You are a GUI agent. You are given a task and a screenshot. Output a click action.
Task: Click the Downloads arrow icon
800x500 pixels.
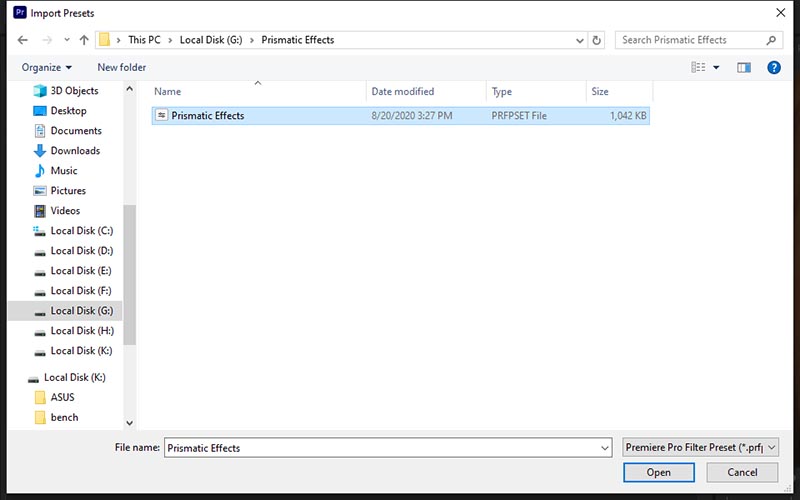(40, 151)
